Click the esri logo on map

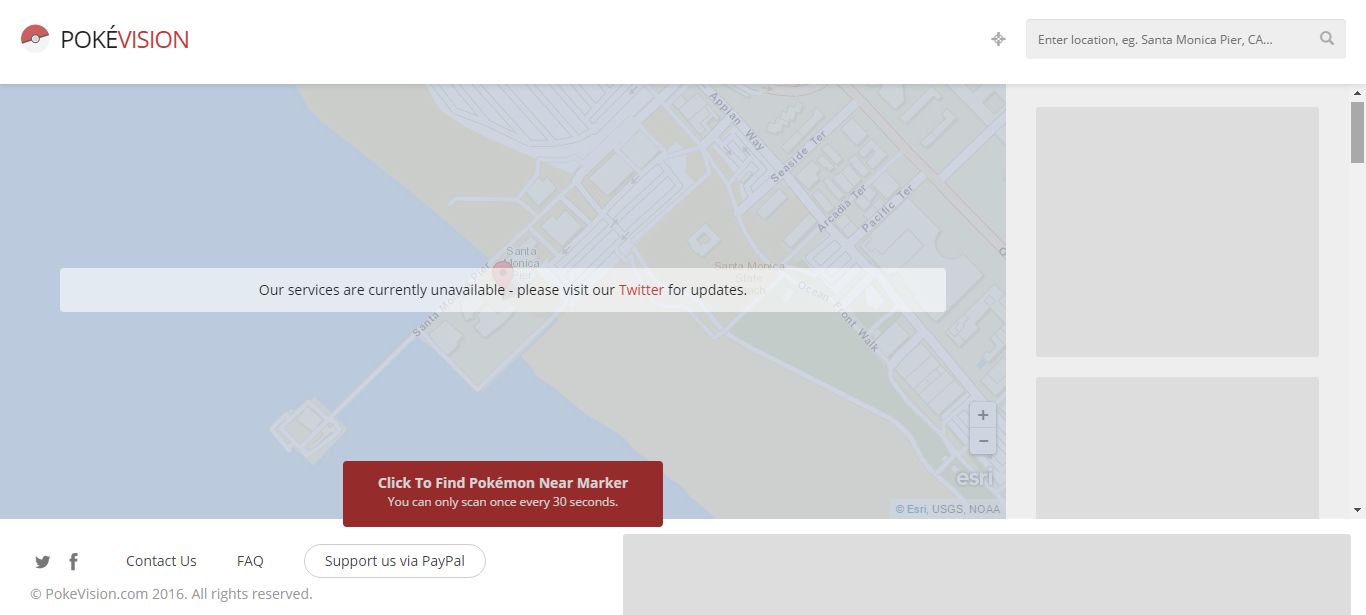click(974, 478)
